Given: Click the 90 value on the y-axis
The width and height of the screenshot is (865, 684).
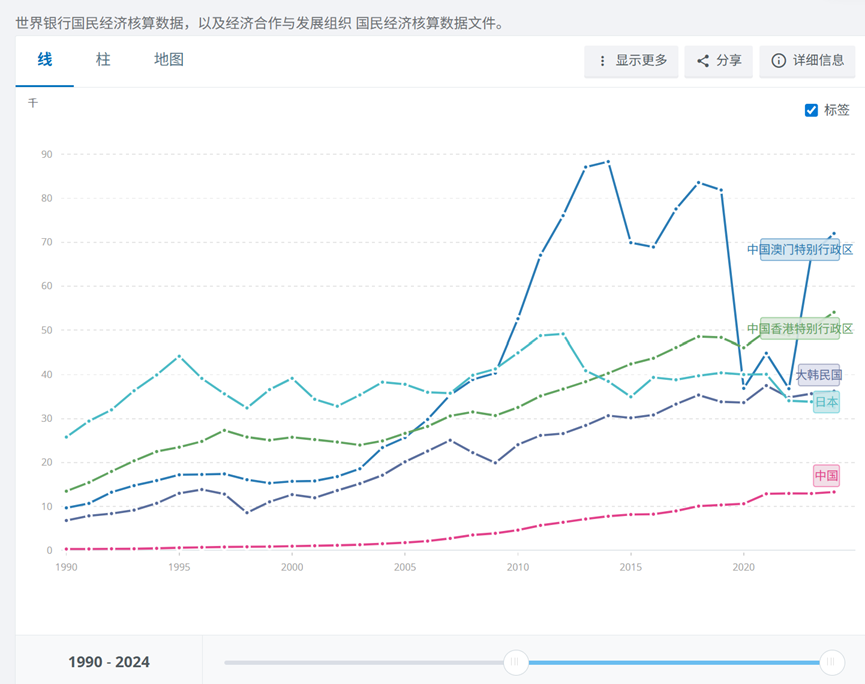Looking at the screenshot, I should [x=46, y=154].
